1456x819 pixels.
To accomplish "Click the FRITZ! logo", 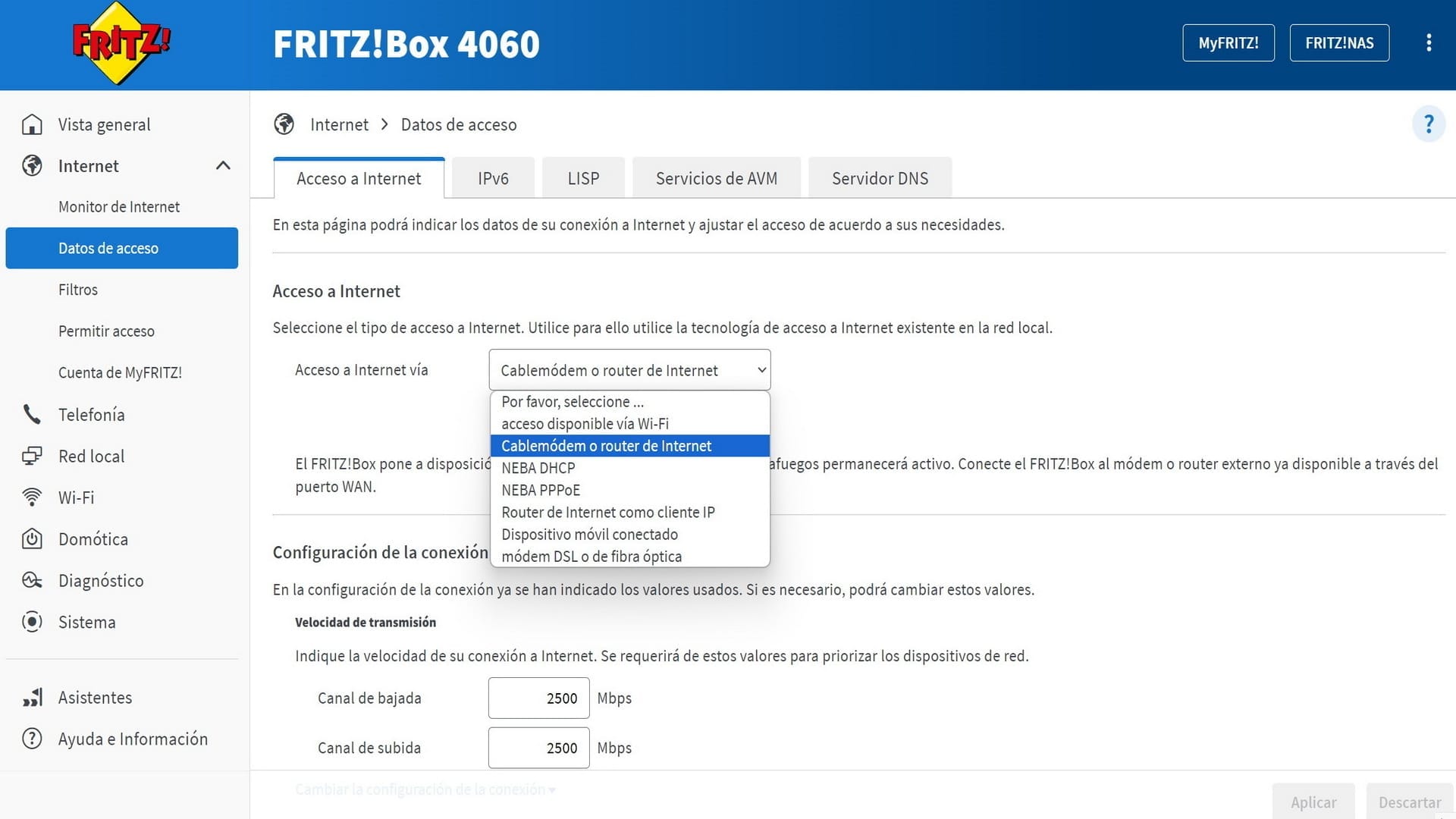I will (x=121, y=43).
